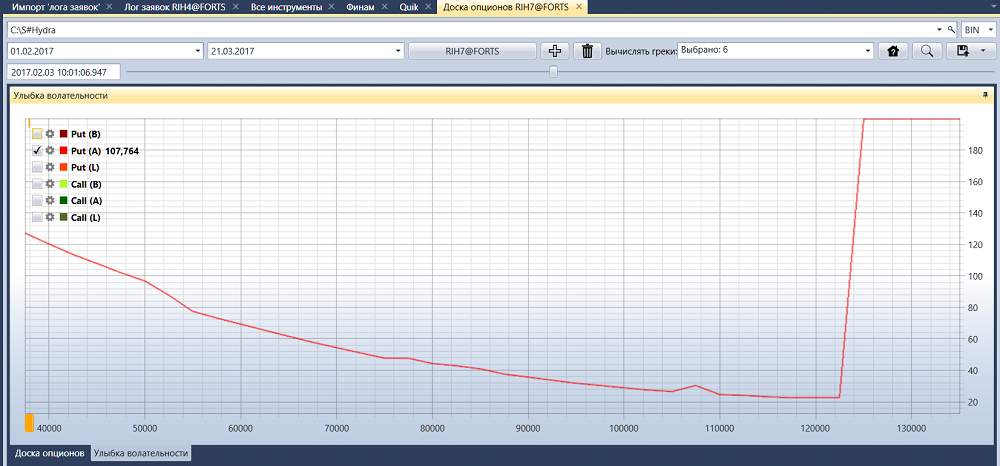Open the gear settings for Call (L)

[50, 217]
